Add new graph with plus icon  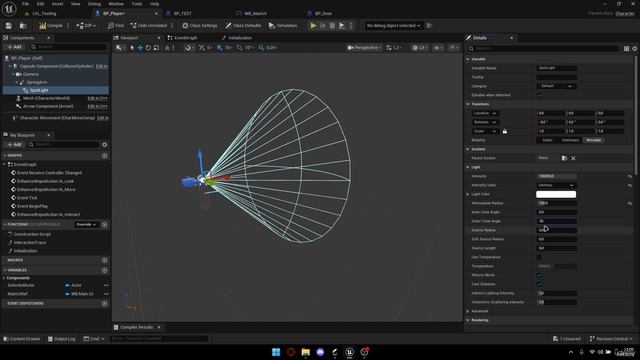click(x=105, y=156)
